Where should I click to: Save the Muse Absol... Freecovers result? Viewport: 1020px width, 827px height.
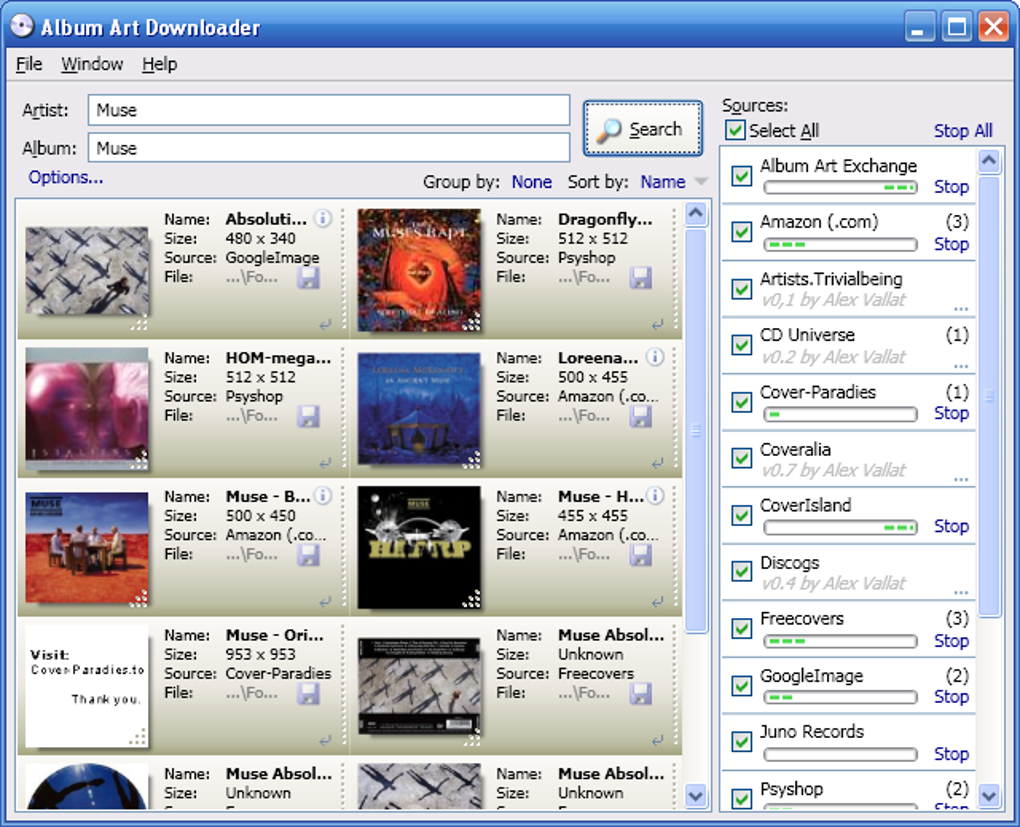(x=641, y=694)
